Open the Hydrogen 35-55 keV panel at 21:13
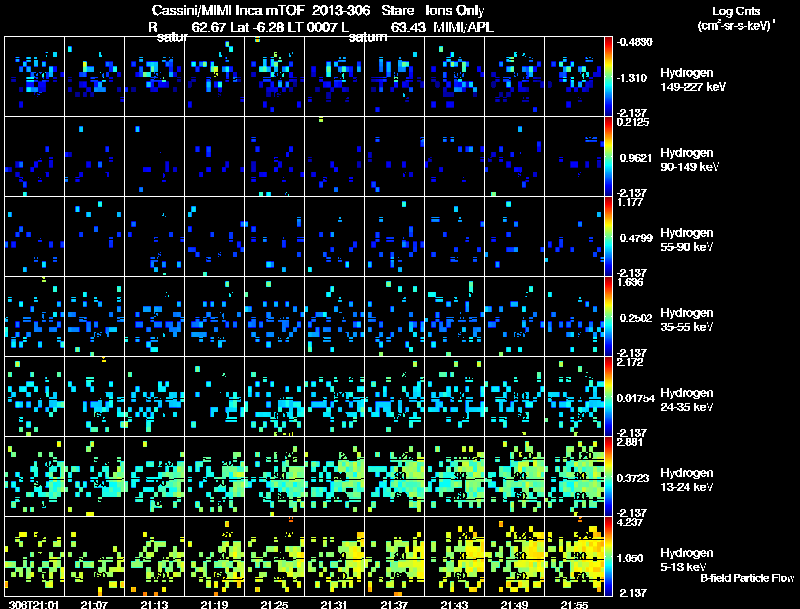The width and height of the screenshot is (800, 609). pos(155,316)
